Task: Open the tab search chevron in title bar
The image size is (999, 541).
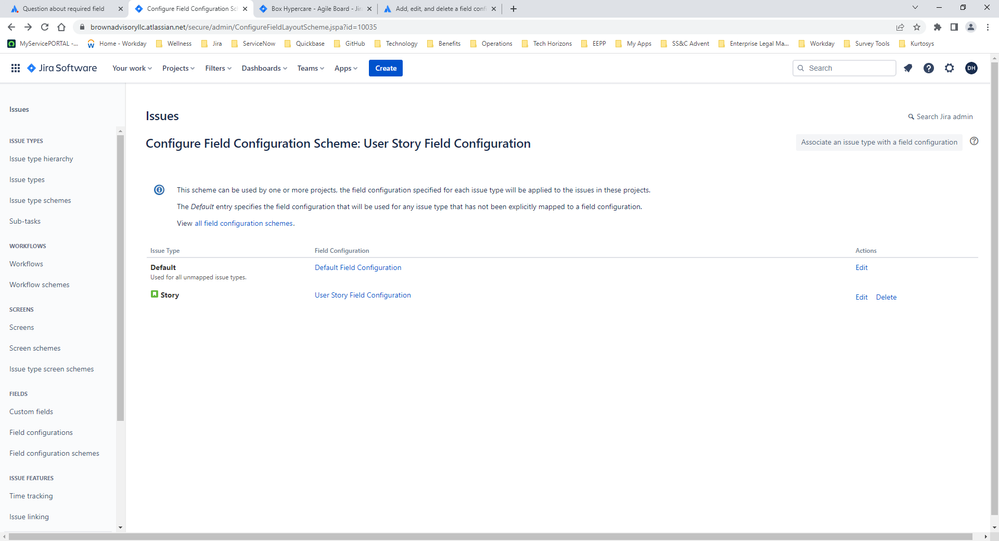Action: (915, 8)
